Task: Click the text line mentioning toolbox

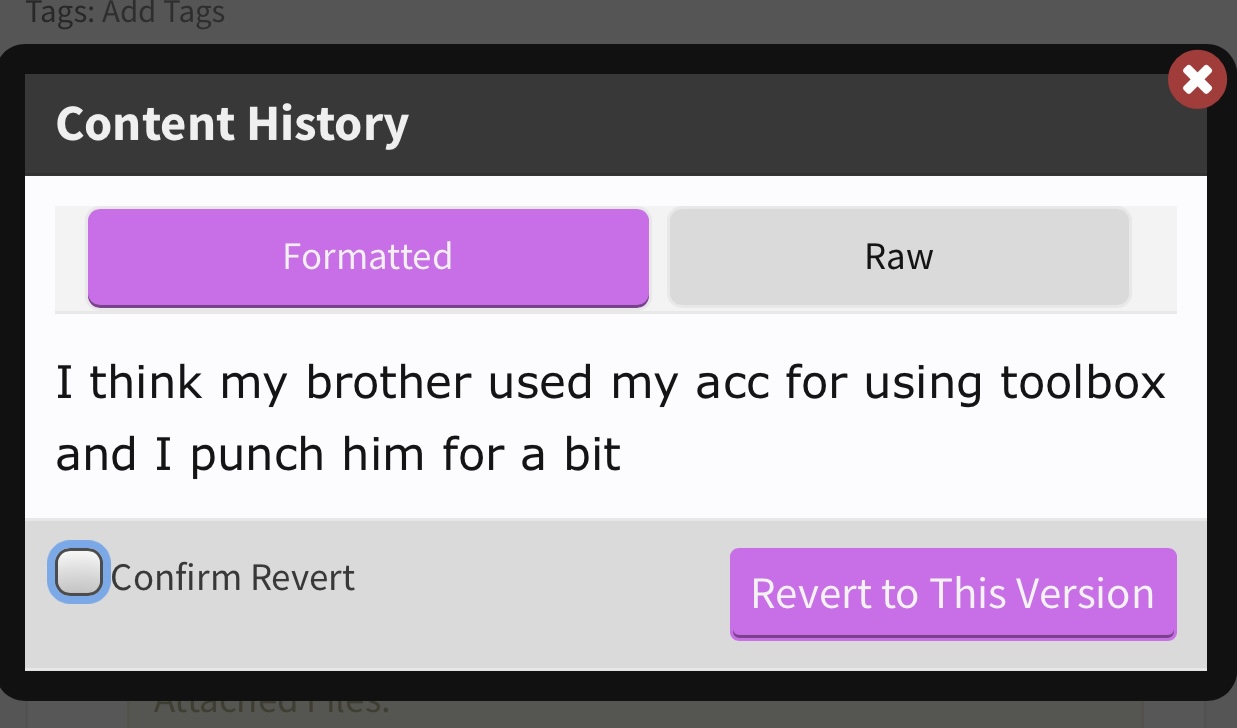Action: pos(611,383)
